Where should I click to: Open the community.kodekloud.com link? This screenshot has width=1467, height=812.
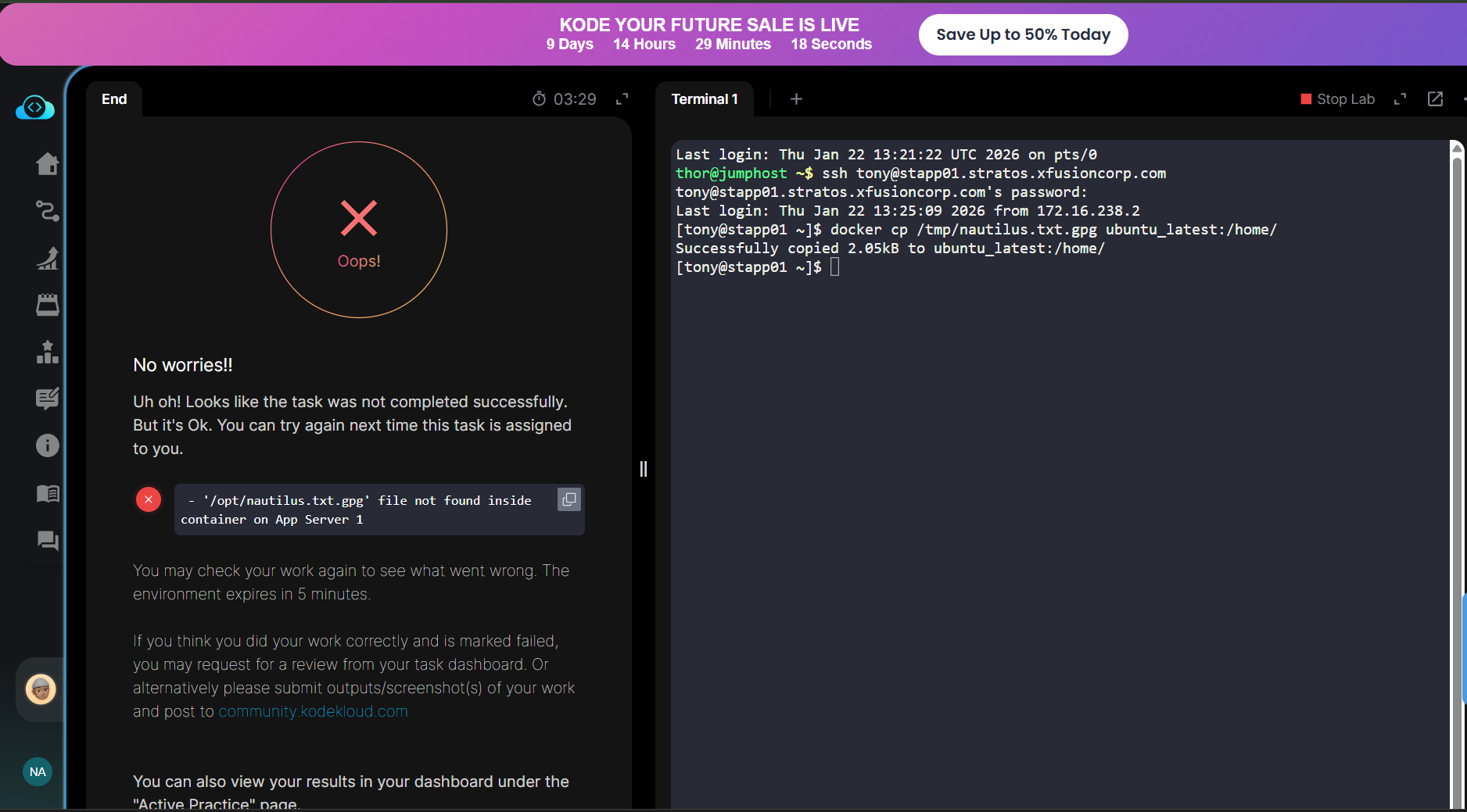[313, 711]
